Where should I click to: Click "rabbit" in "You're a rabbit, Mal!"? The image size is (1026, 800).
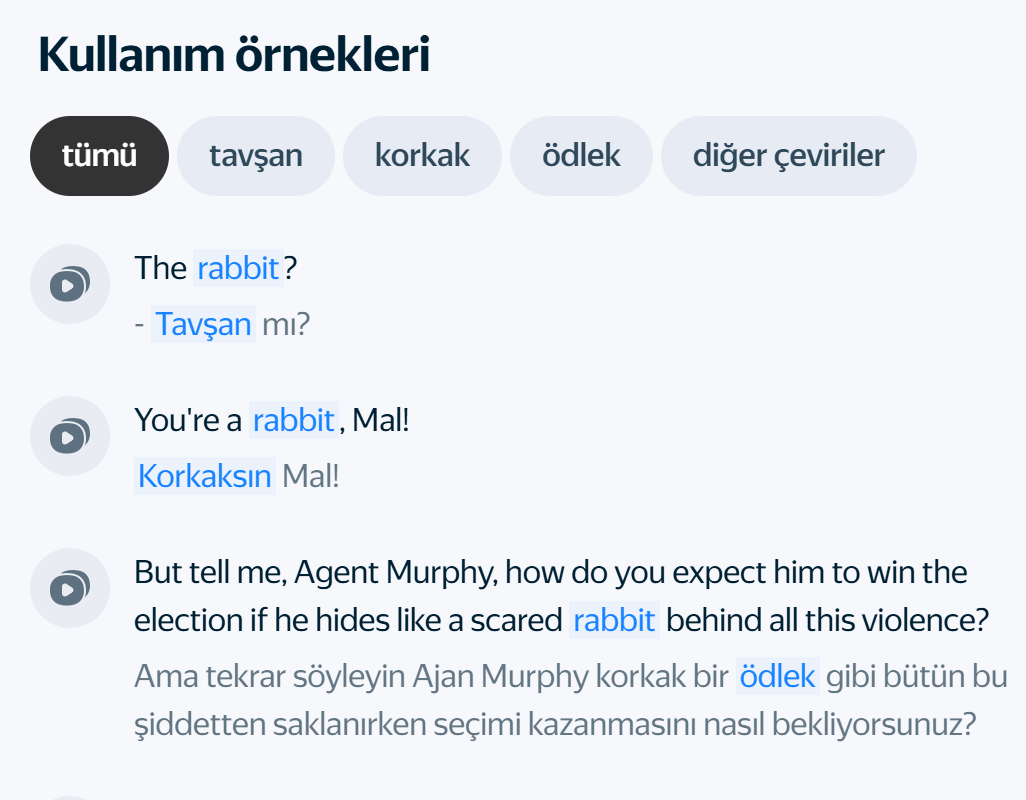(x=293, y=420)
